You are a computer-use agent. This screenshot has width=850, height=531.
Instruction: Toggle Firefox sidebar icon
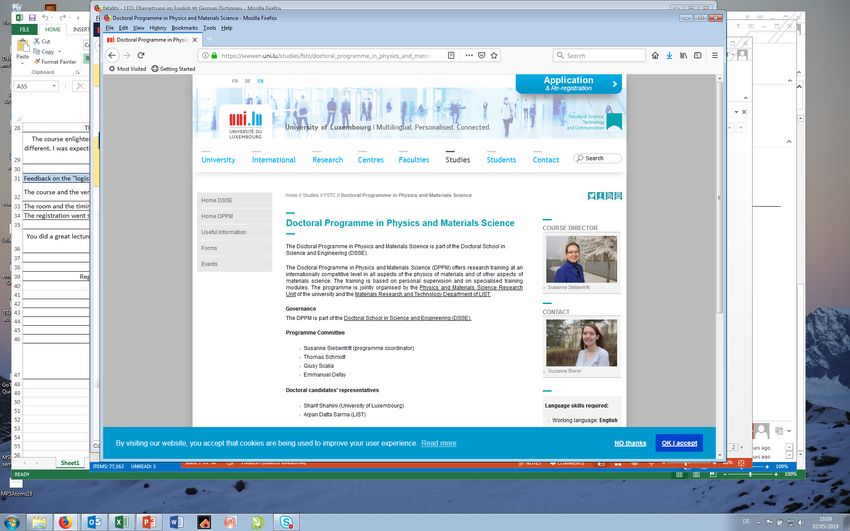tap(698, 55)
